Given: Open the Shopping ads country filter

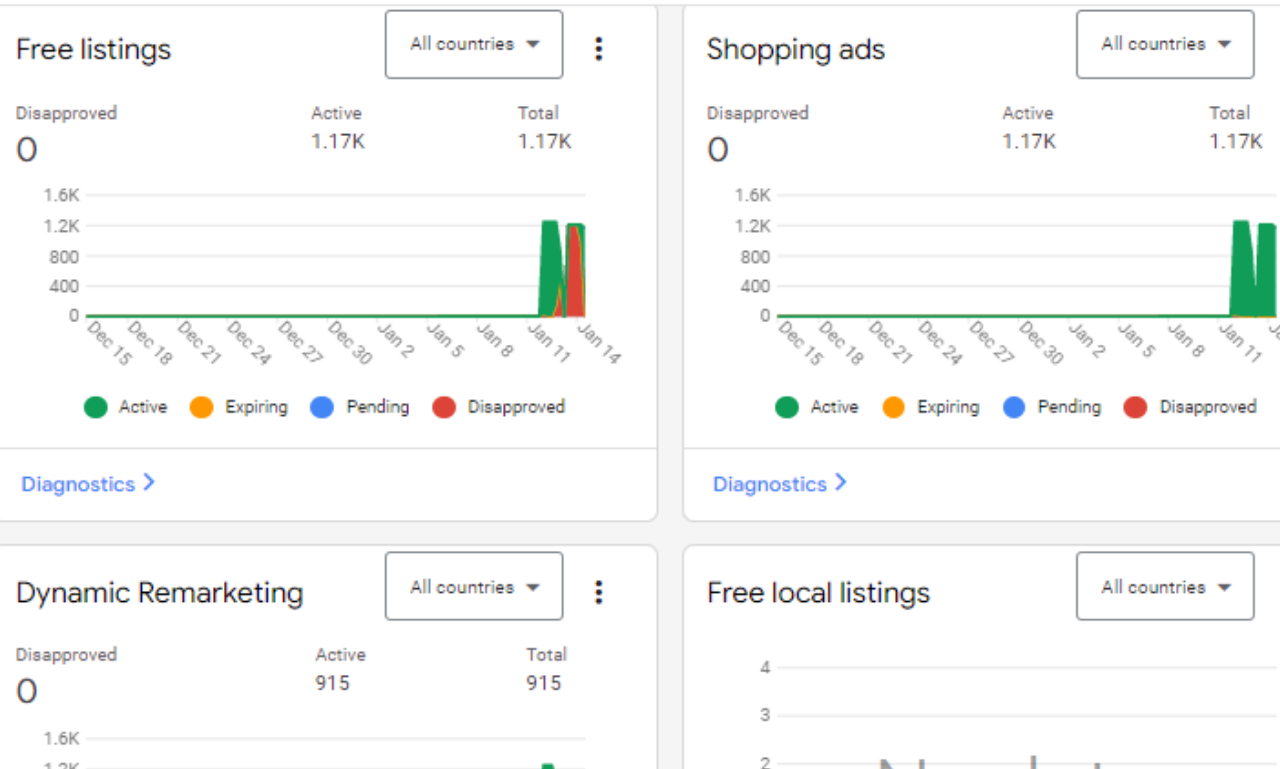Looking at the screenshot, I should (x=1164, y=44).
